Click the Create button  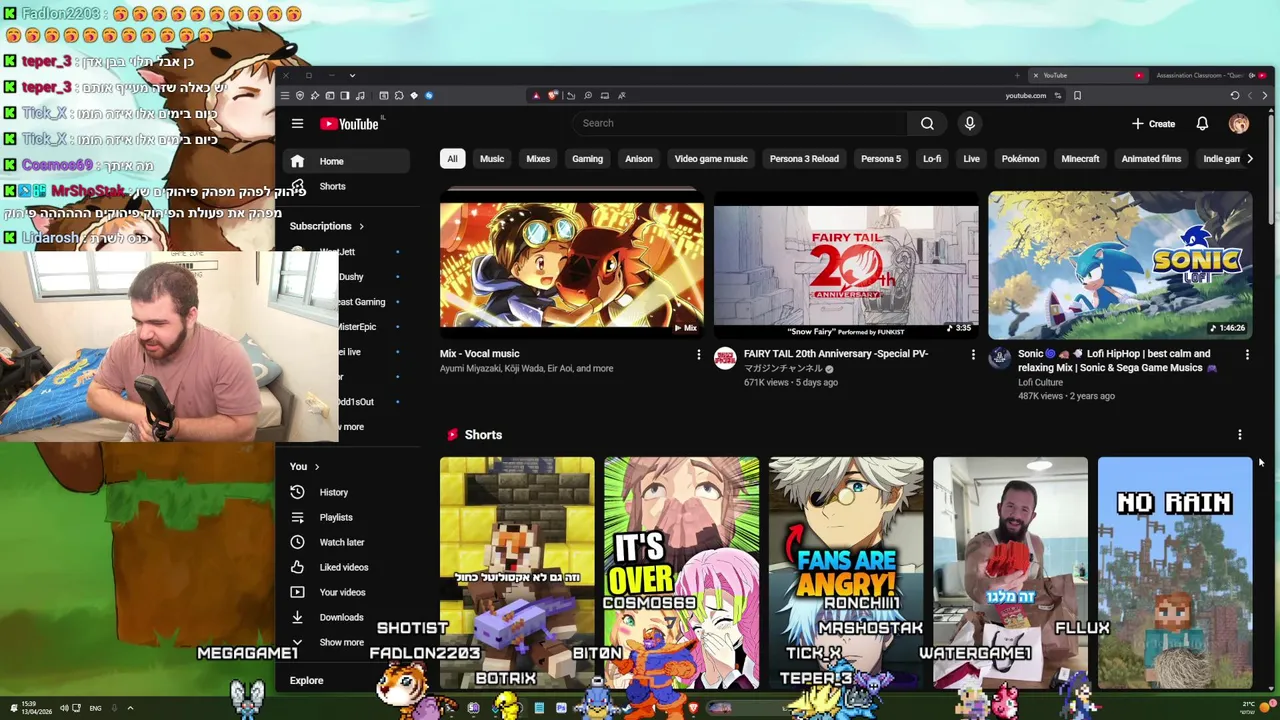click(1153, 124)
